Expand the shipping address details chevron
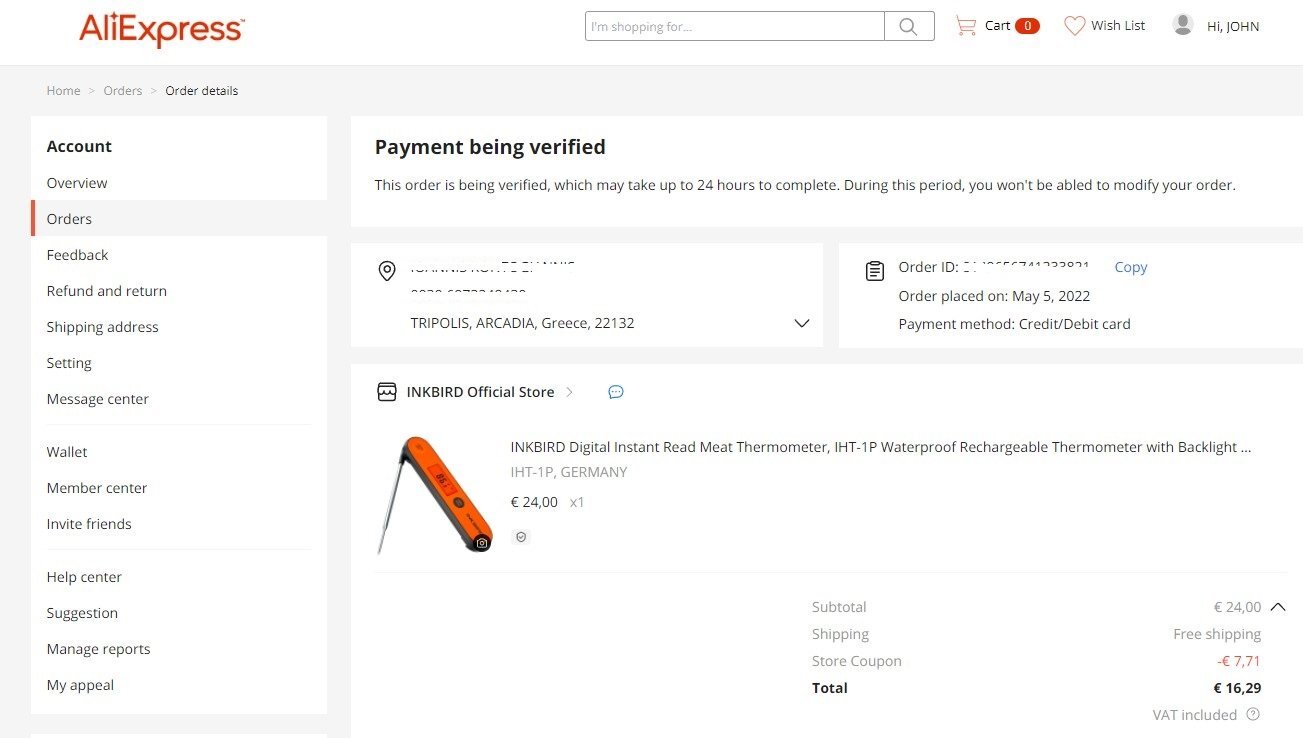The height and width of the screenshot is (738, 1303). 802,323
